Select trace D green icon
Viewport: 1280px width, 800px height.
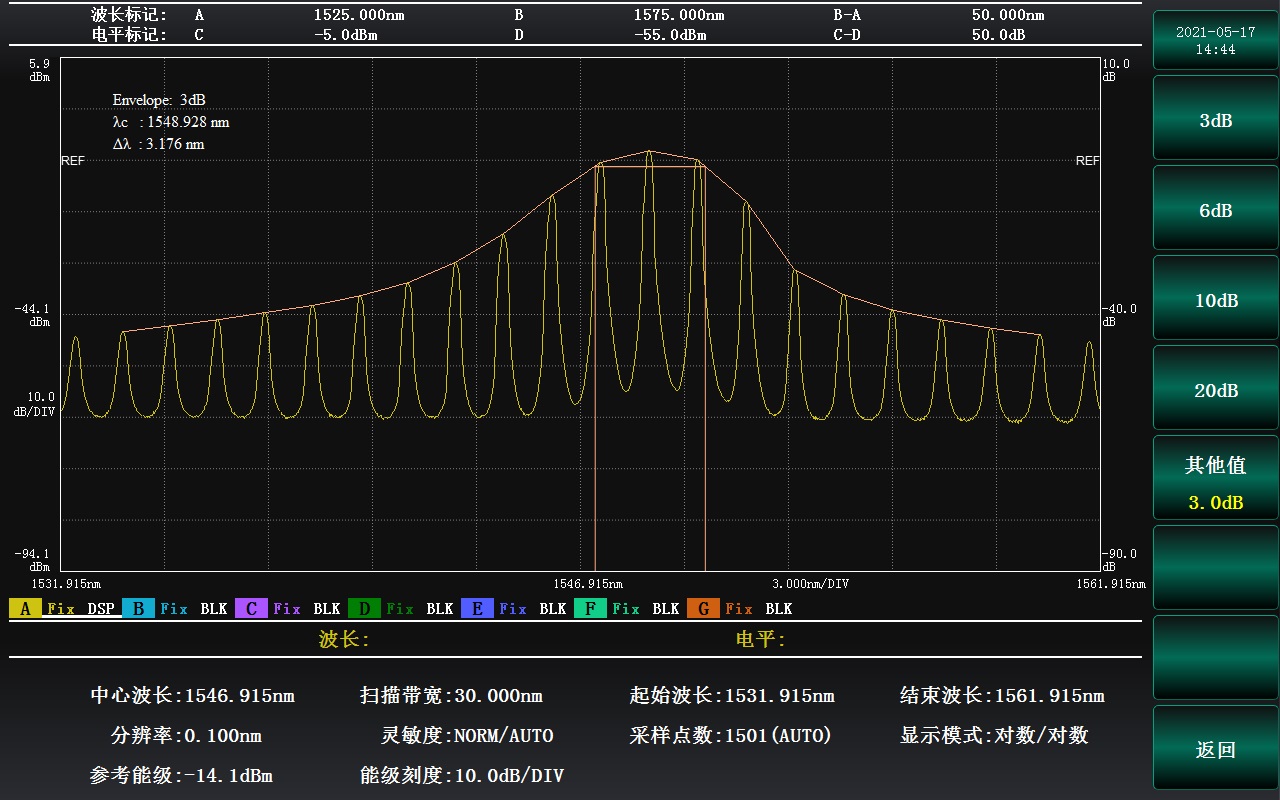click(364, 609)
